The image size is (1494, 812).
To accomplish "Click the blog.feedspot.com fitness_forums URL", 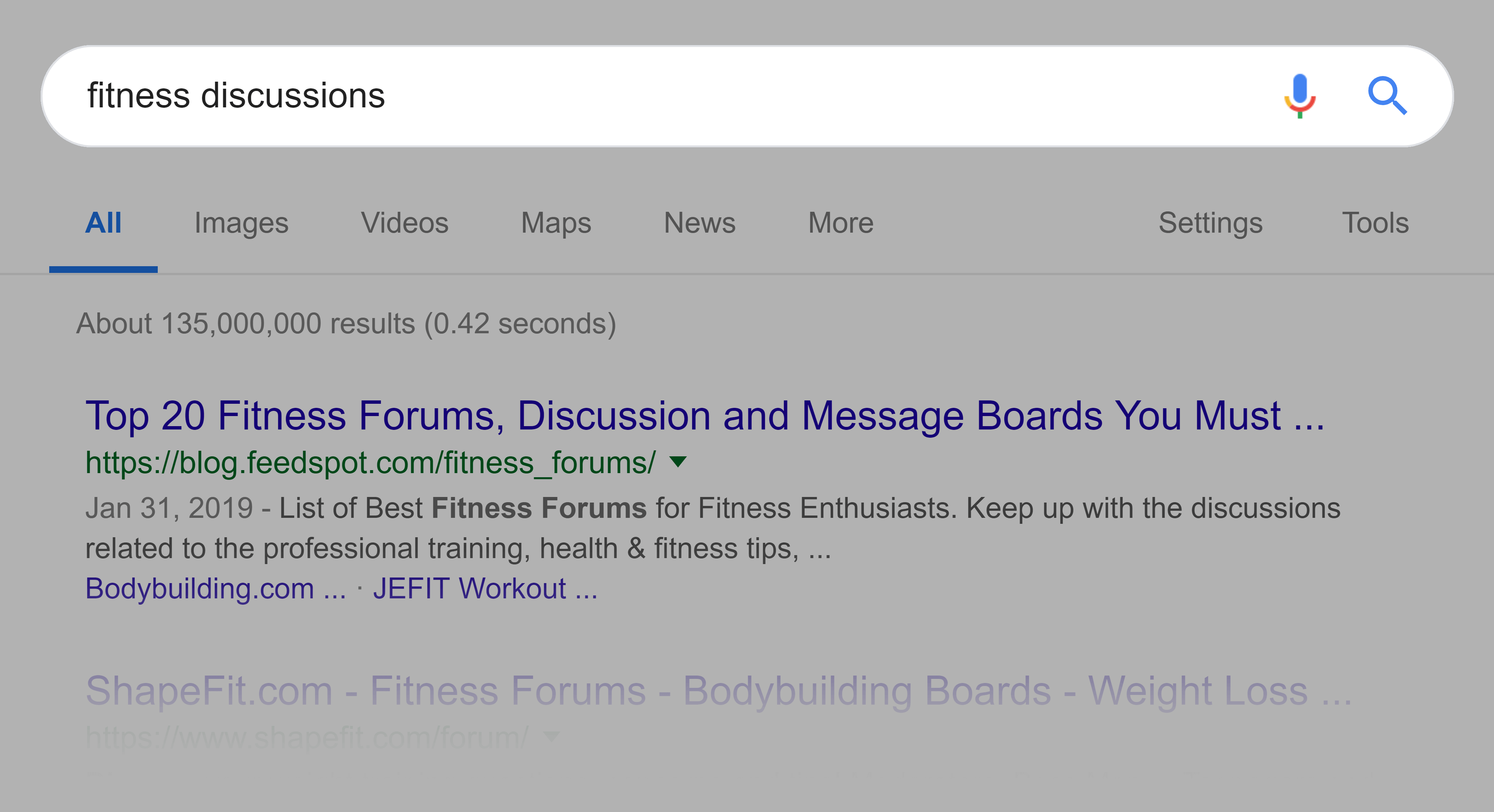I will [x=371, y=463].
